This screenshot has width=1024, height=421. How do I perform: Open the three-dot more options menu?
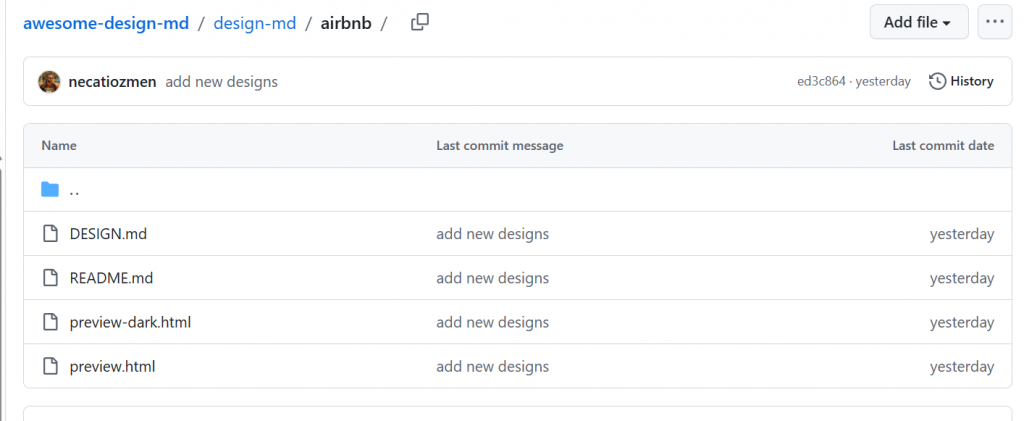click(994, 22)
